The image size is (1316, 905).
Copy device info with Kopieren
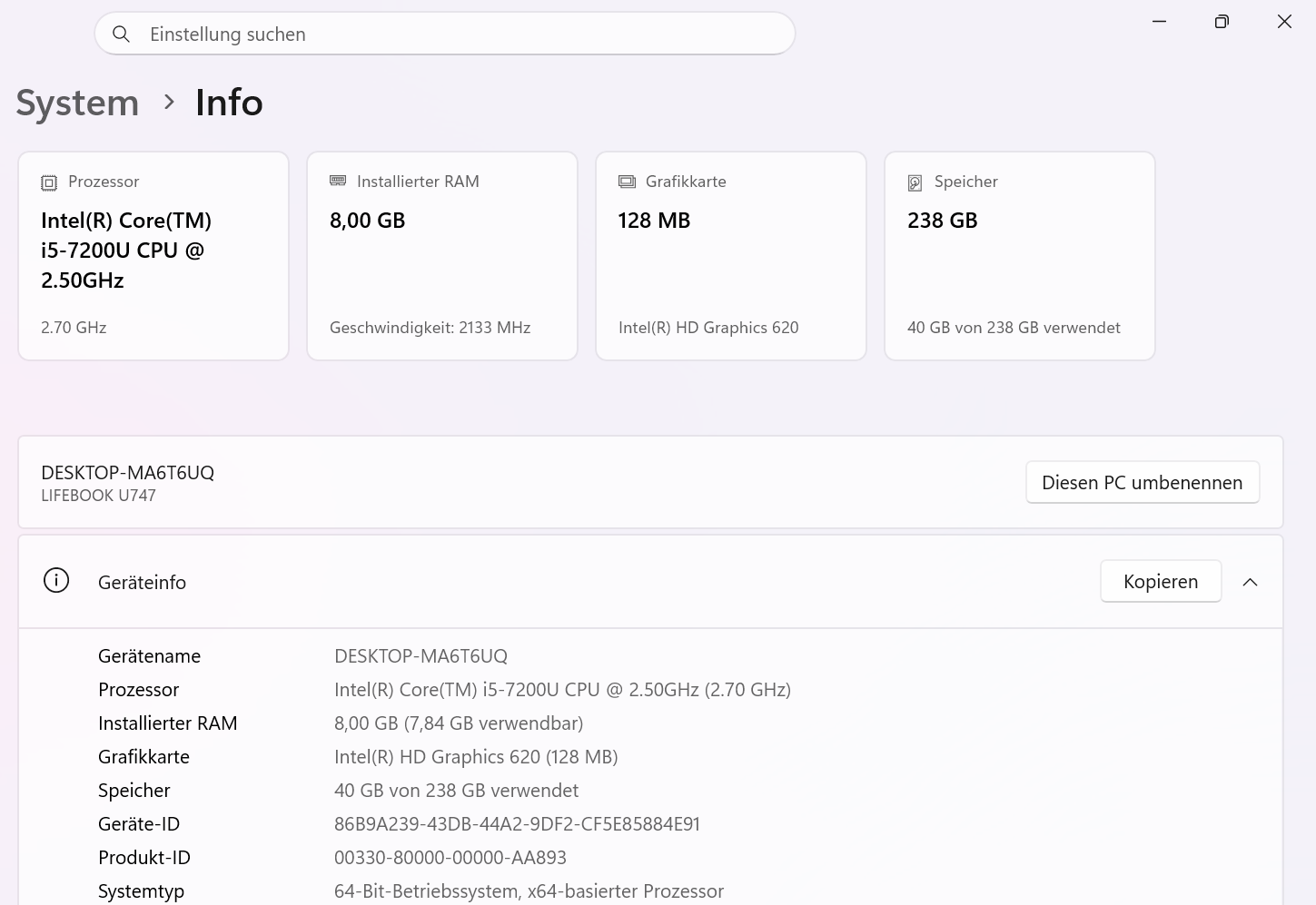pyautogui.click(x=1161, y=581)
